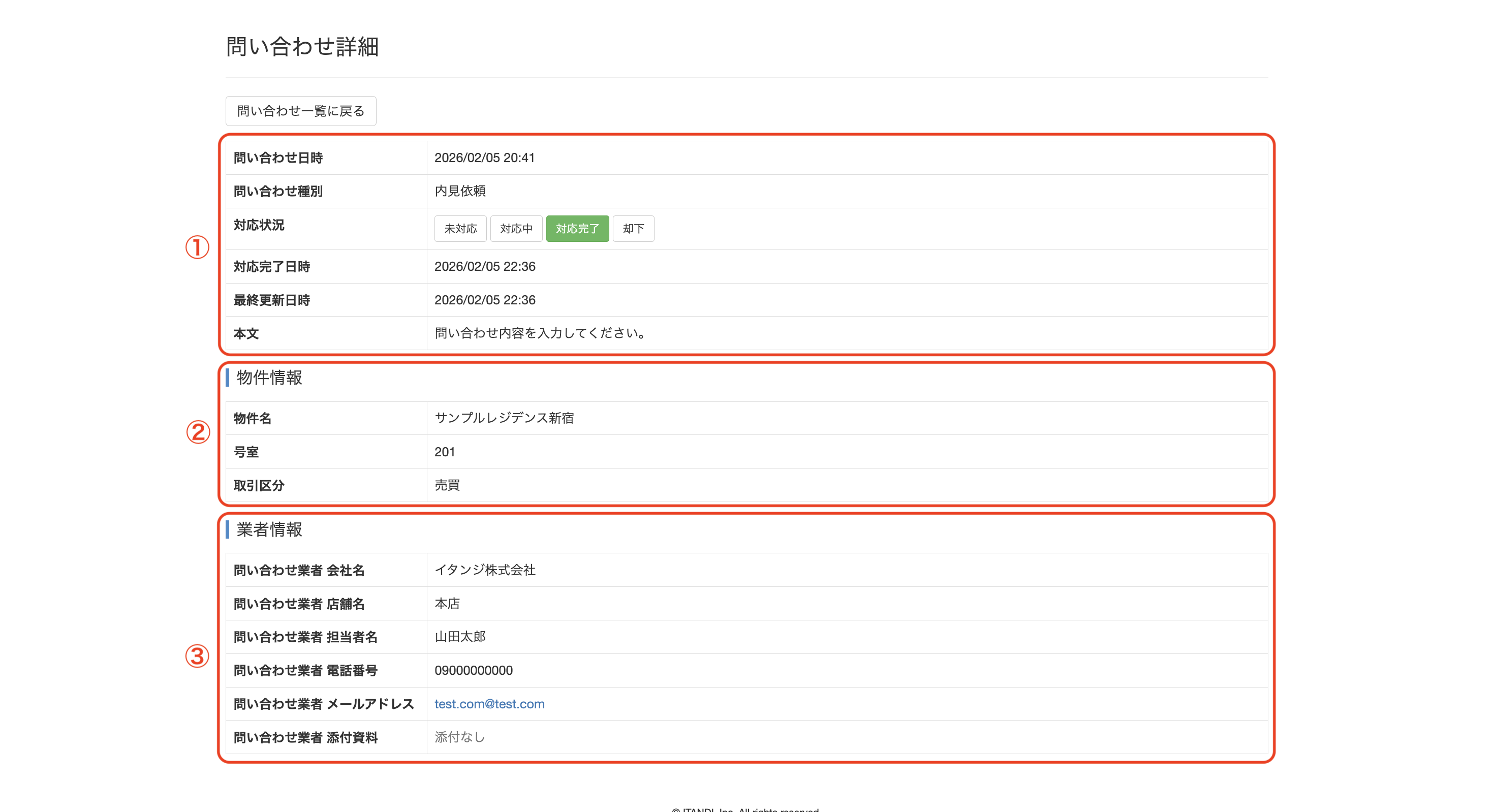
Task: Click the 内見依頼 inquiry type value
Action: pyautogui.click(x=460, y=191)
